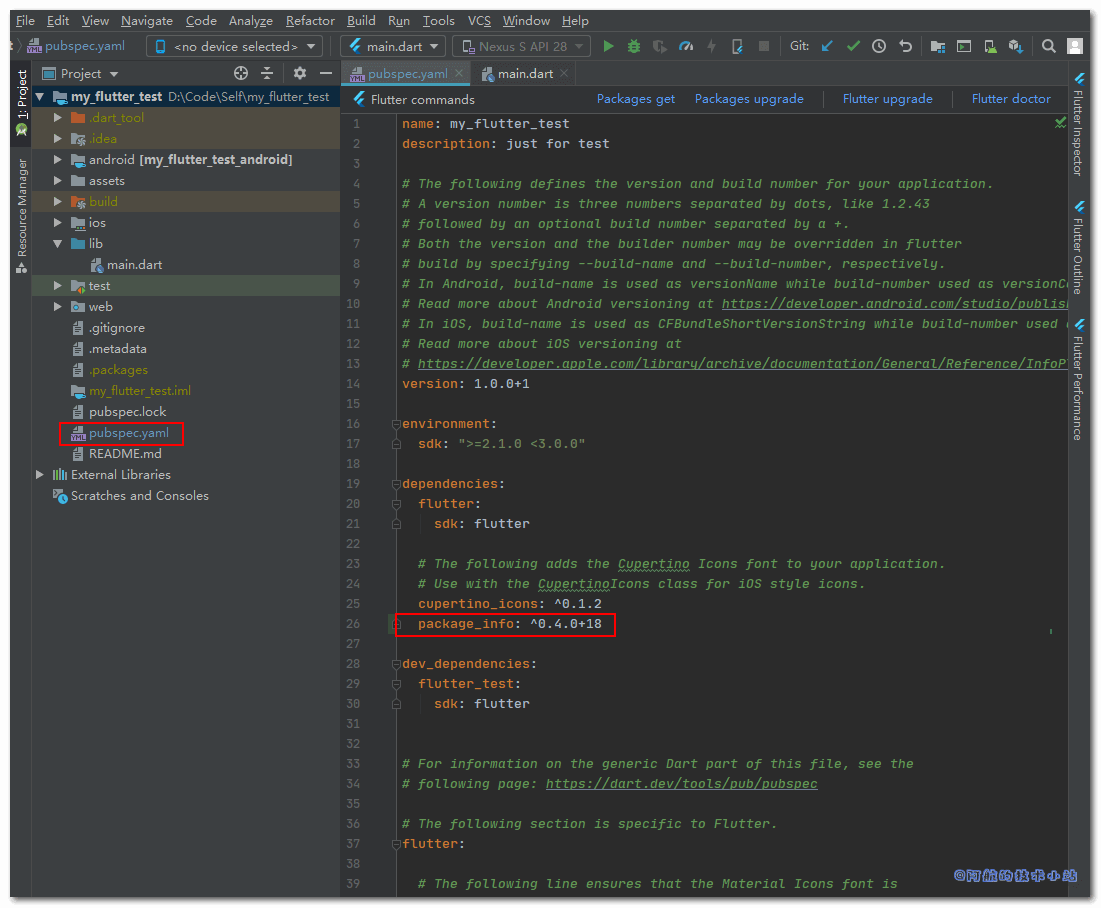Locate current file with crosshair icon
This screenshot has width=1101, height=908.
[x=240, y=73]
